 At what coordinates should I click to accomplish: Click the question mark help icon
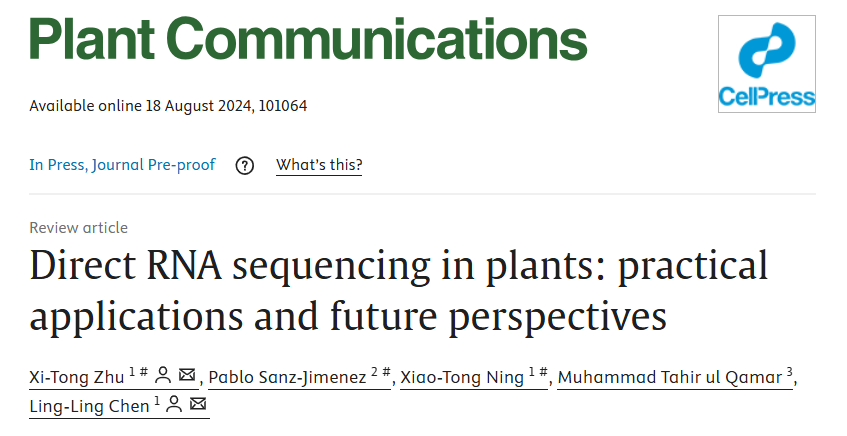[245, 165]
